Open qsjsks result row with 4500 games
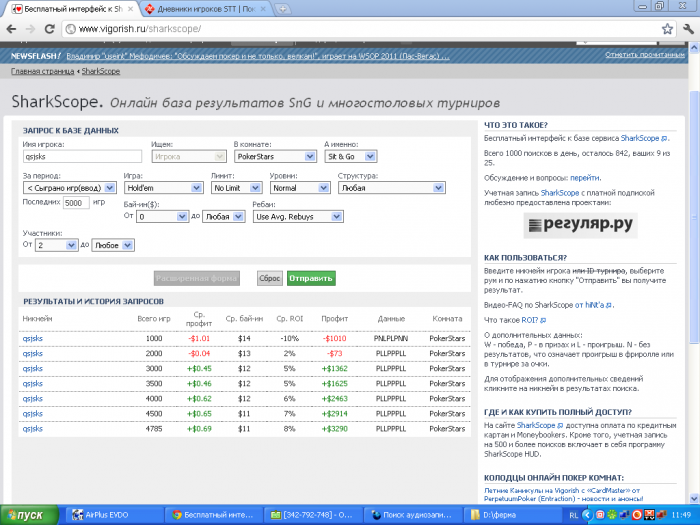This screenshot has height=525, width=700. [x=33, y=414]
